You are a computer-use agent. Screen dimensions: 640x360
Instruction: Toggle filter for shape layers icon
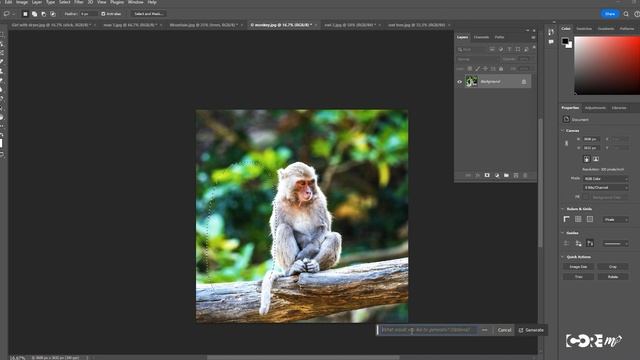518,49
